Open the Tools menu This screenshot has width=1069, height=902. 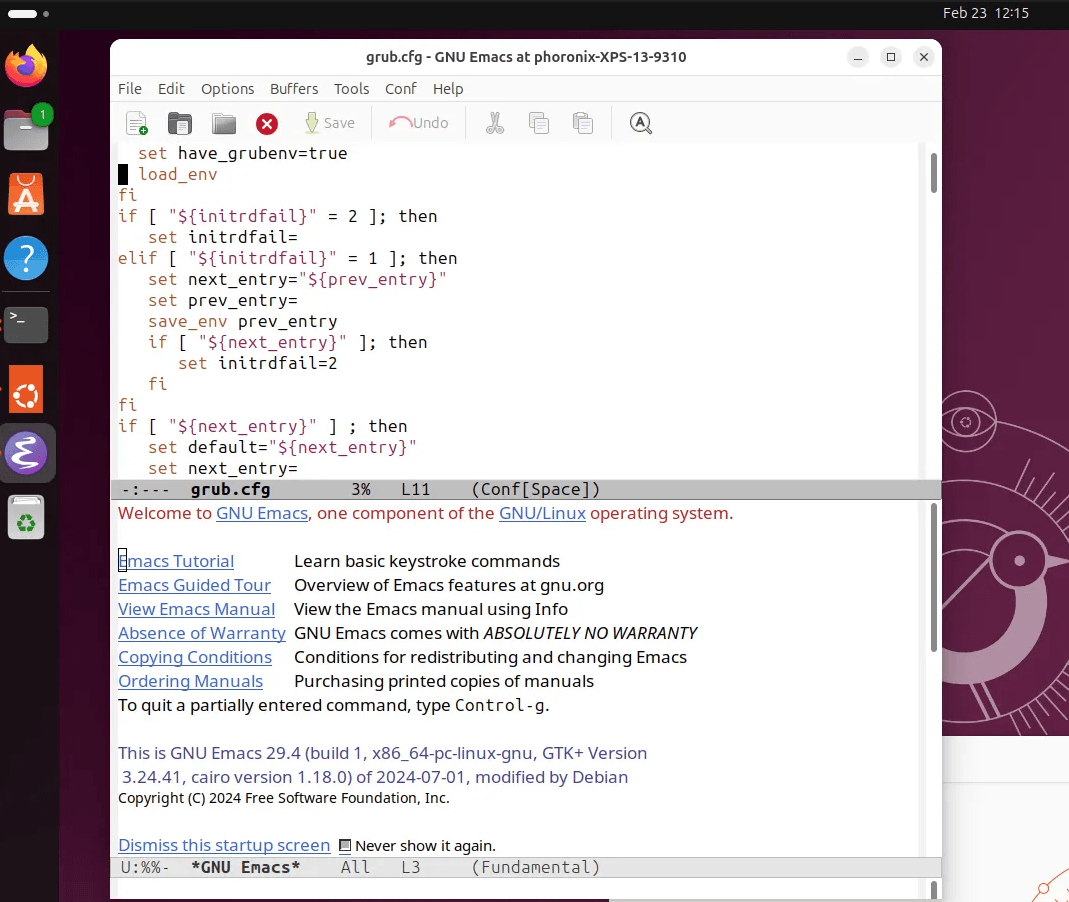pyautogui.click(x=351, y=89)
